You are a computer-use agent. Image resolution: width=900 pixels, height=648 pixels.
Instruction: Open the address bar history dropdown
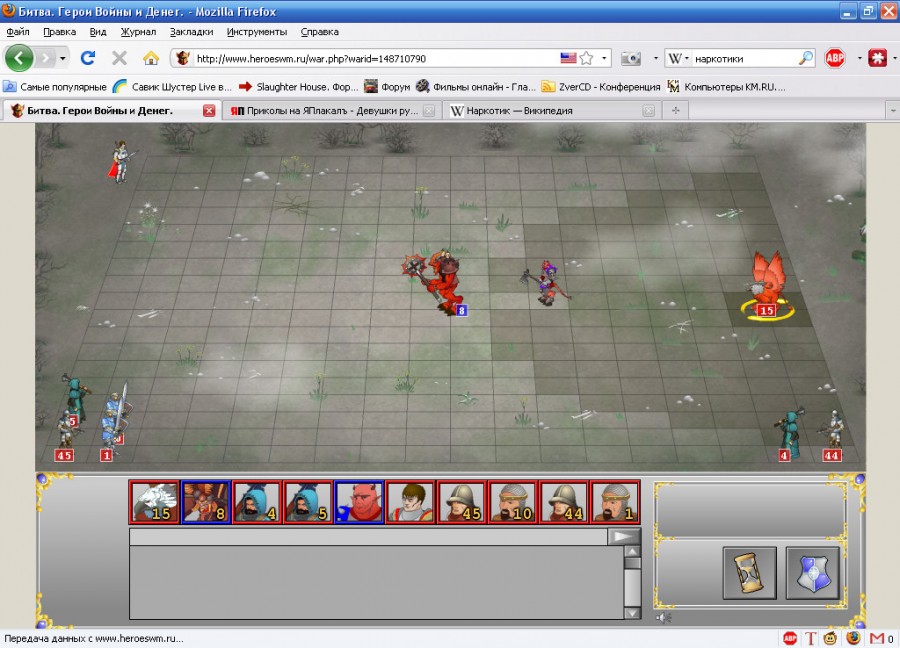click(604, 58)
